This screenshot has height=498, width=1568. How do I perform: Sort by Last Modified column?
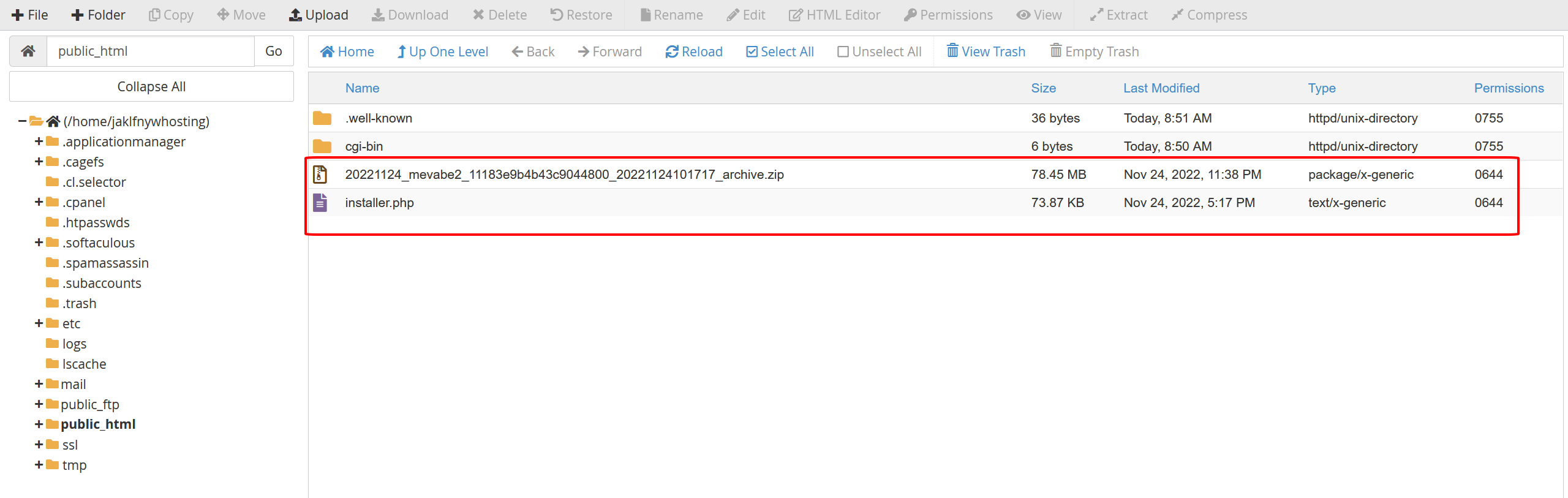(x=1161, y=88)
